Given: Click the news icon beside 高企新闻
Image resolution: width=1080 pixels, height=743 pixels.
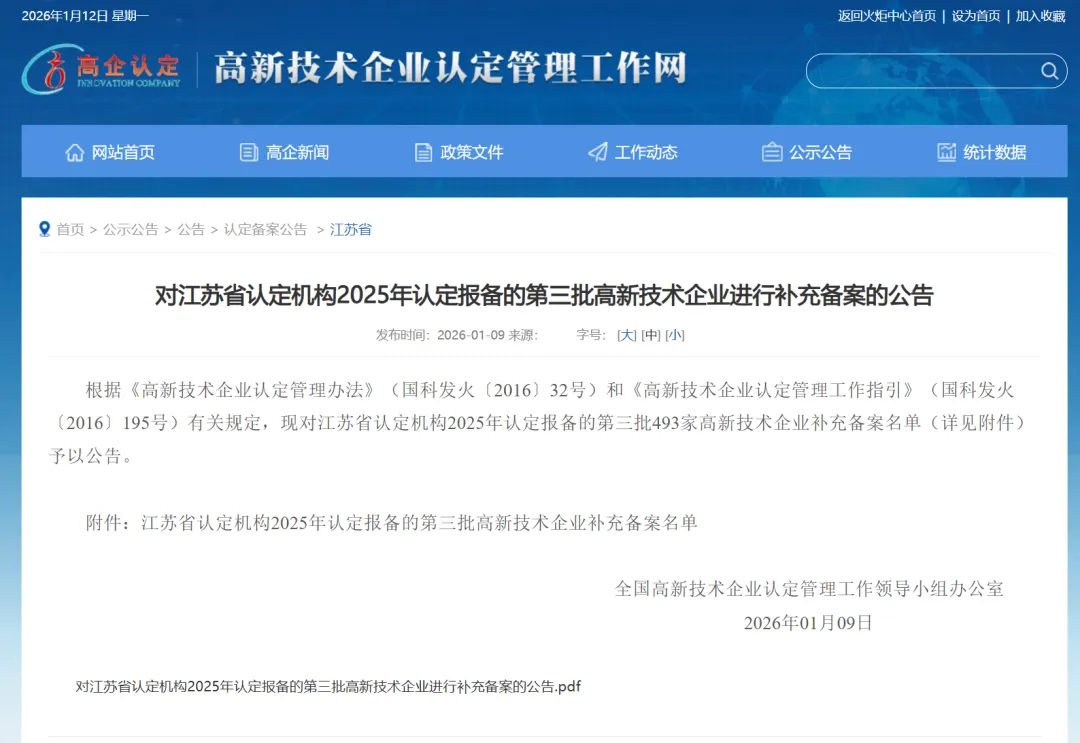Looking at the screenshot, I should point(249,152).
